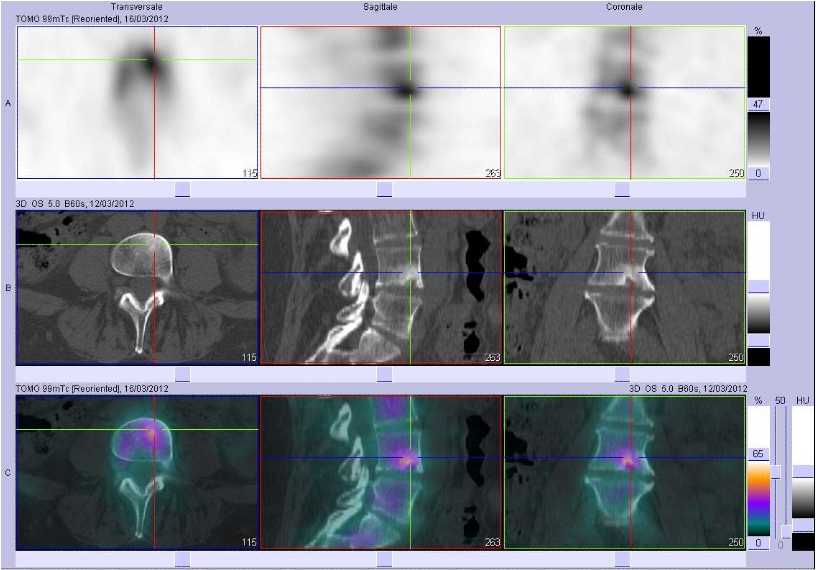Screen dimensions: 816x570
Task: Click the upper HU window handle in row B
Action: tap(758, 286)
